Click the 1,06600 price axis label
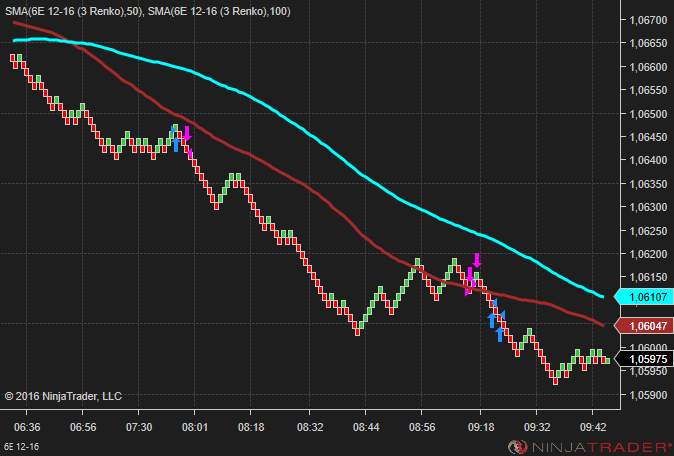Image resolution: width=674 pixels, height=456 pixels. [648, 67]
